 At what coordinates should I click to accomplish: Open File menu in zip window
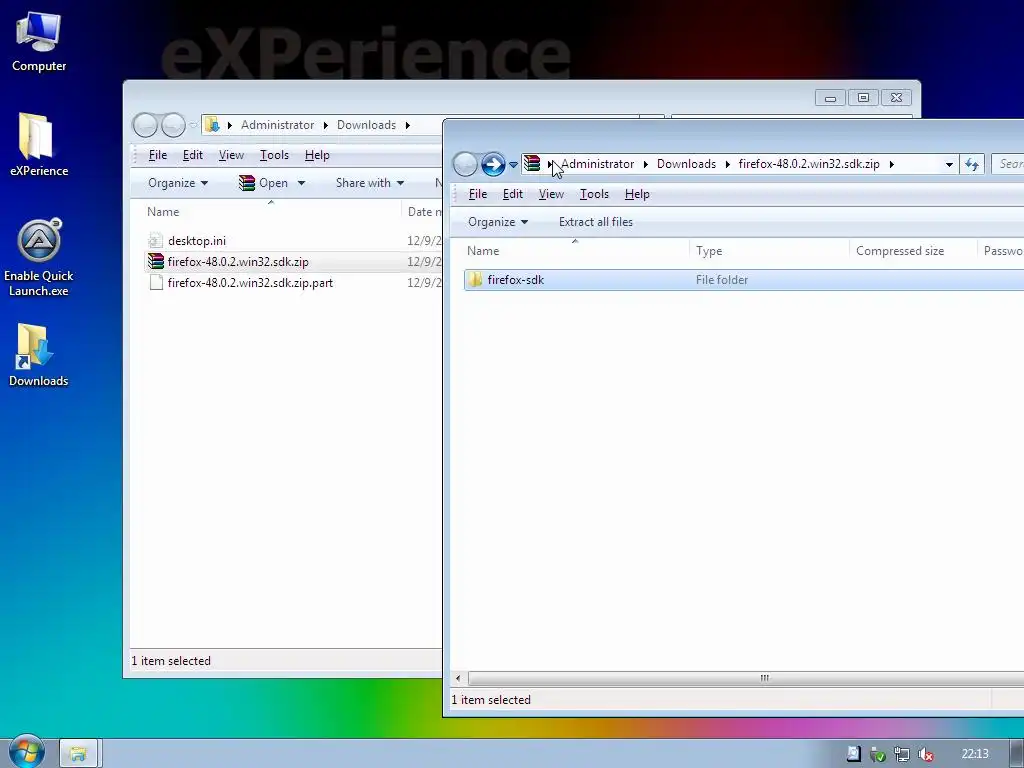pyautogui.click(x=477, y=194)
